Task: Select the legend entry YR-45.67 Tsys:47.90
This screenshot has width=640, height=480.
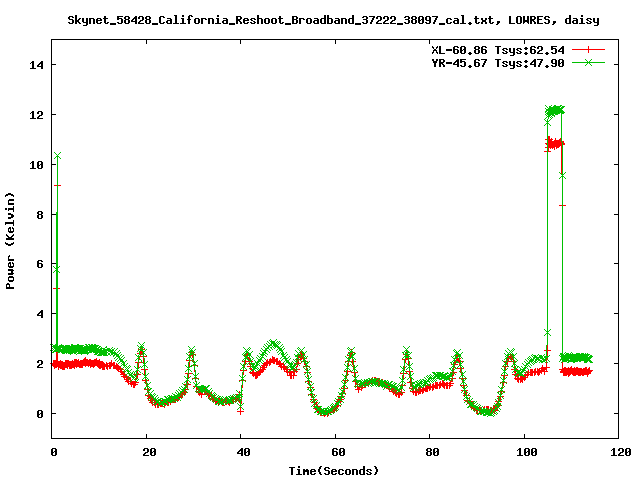Action: (x=498, y=63)
